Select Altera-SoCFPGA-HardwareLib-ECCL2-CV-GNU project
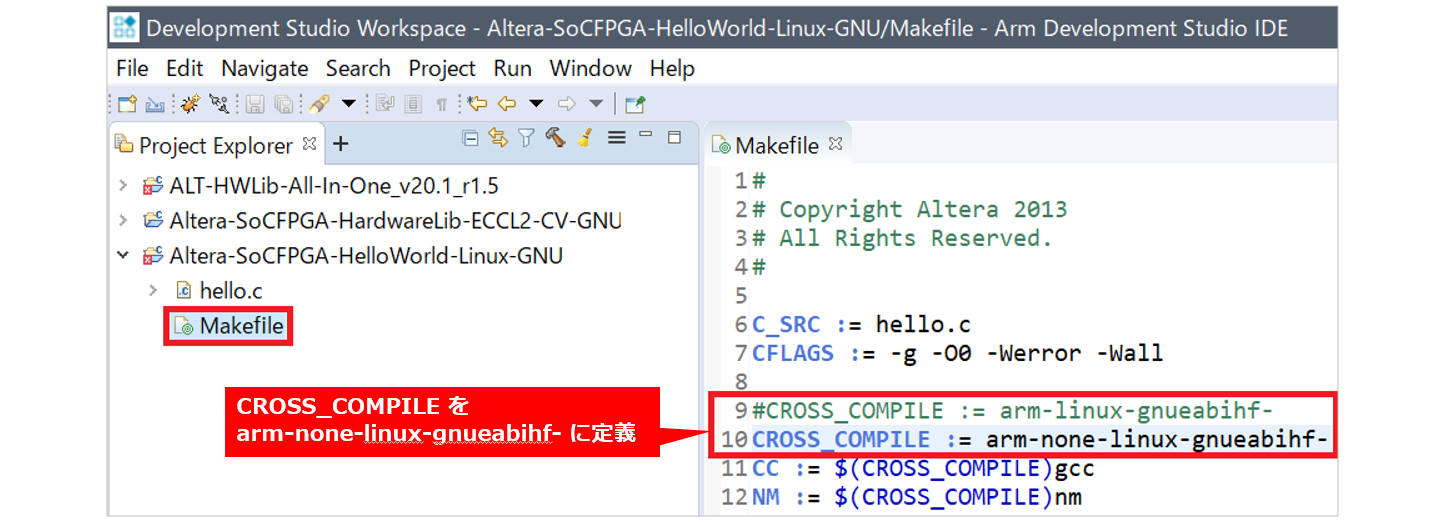Image resolution: width=1444 pixels, height=522 pixels. pyautogui.click(x=395, y=221)
